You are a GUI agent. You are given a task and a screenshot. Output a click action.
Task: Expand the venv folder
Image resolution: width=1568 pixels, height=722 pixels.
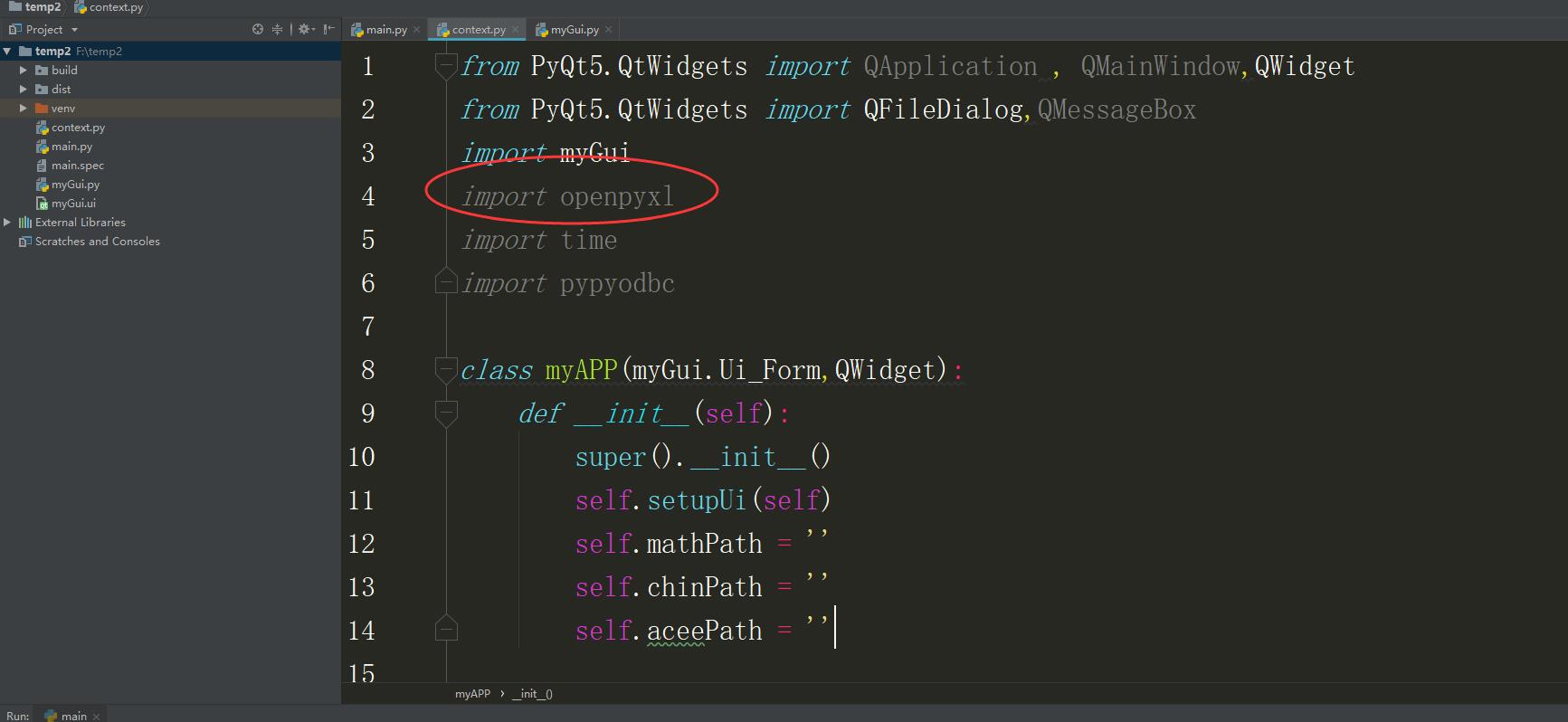(24, 108)
